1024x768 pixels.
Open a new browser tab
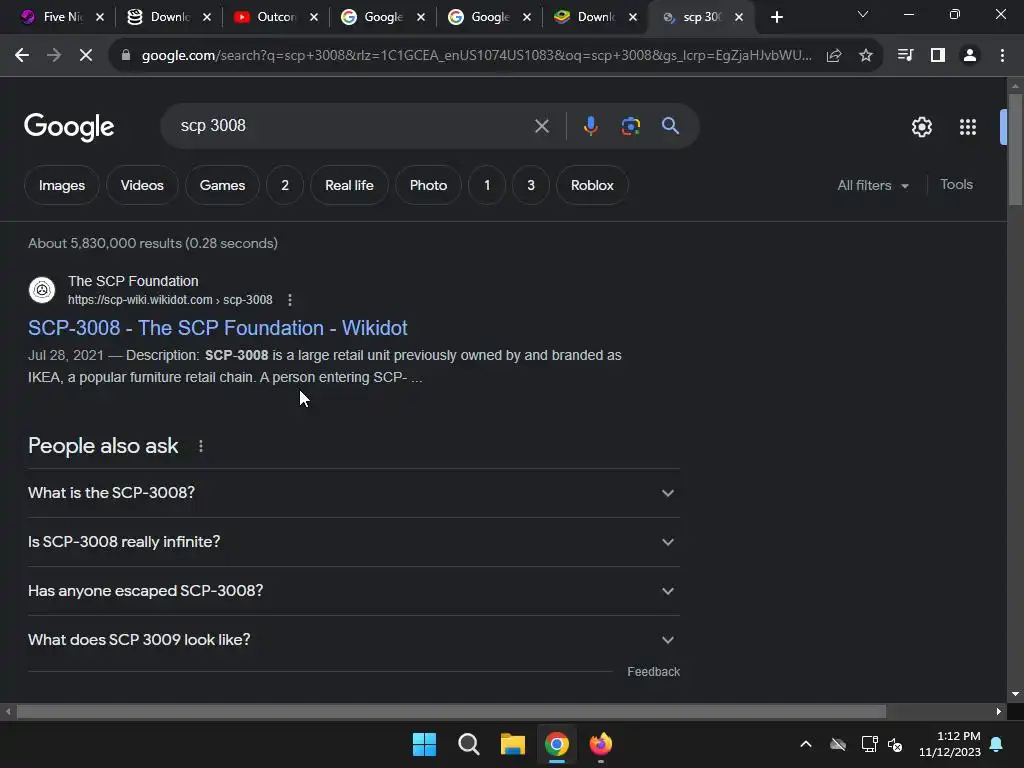pos(776,18)
